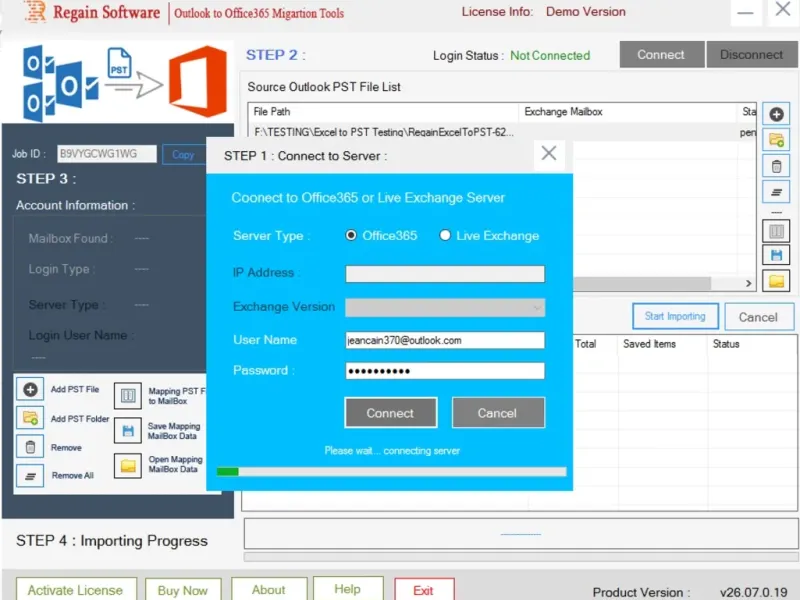Screen dimensions: 800x600
Task: Click the Mailbox Found label
Action: coord(70,238)
